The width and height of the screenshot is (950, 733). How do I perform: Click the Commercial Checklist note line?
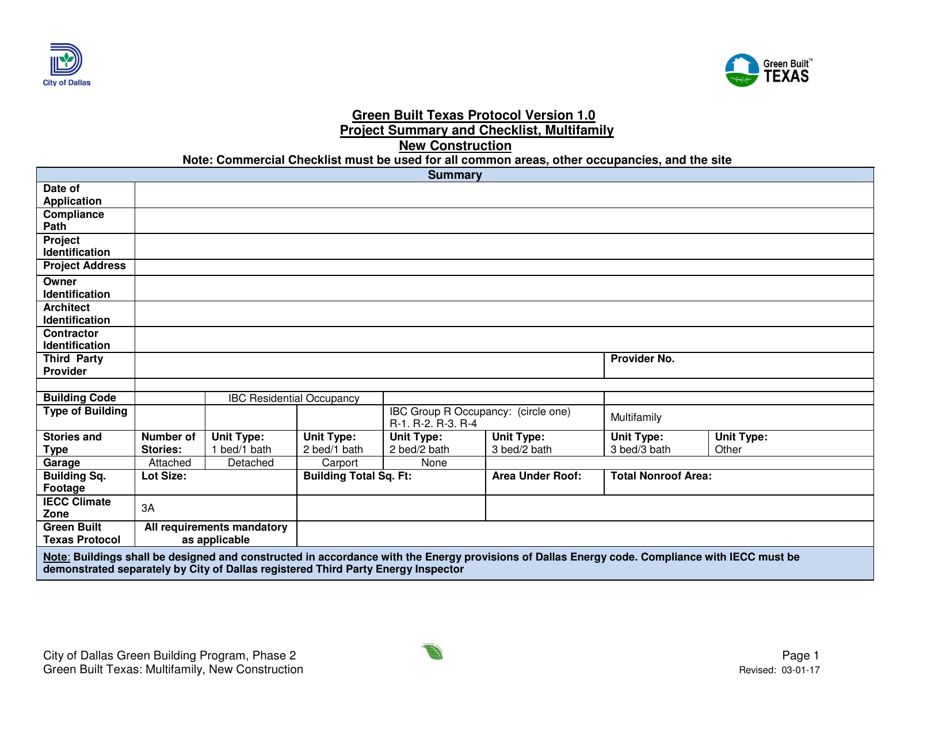(457, 160)
